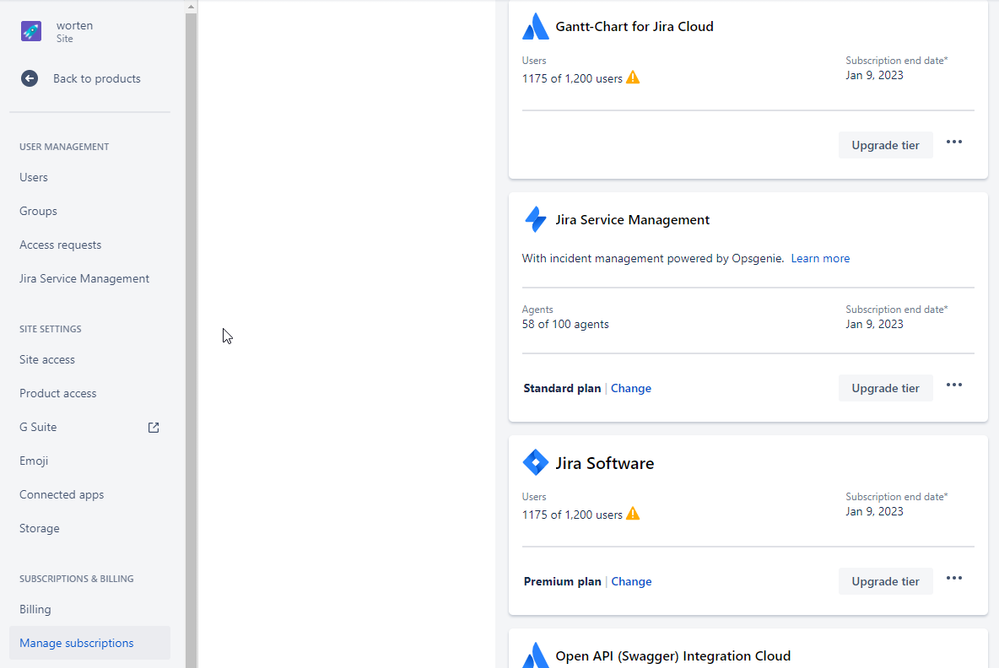Click the Premium plan label
The height and width of the screenshot is (668, 999).
[562, 581]
